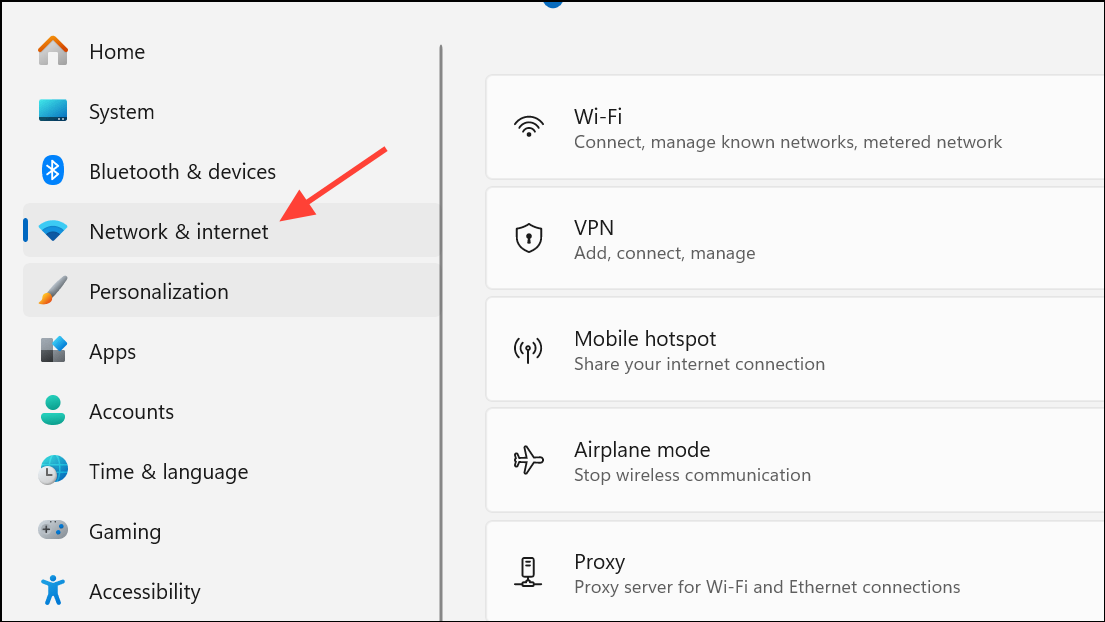Open Airplane mode settings
This screenshot has width=1105, height=622.
795,460
